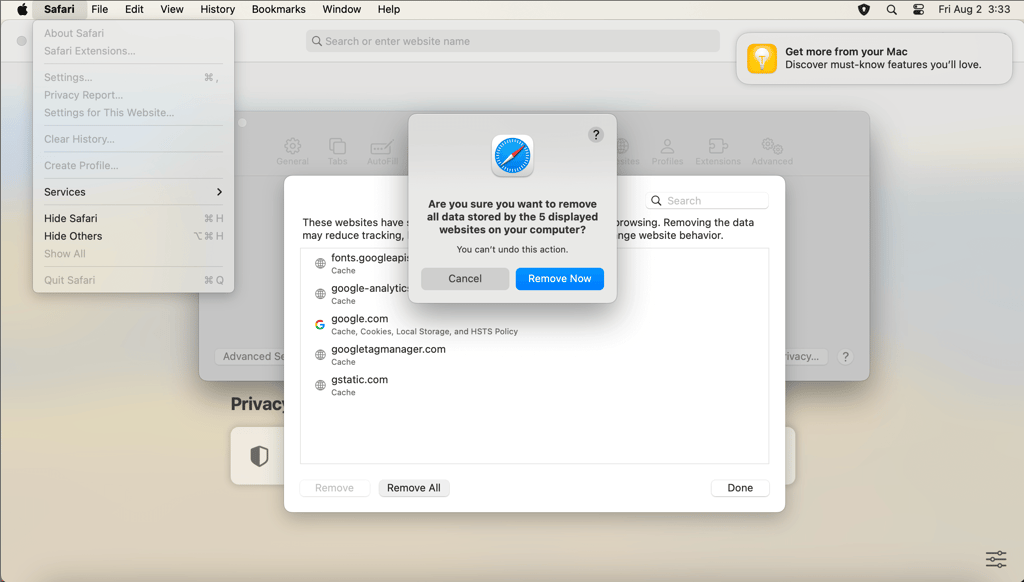The height and width of the screenshot is (582, 1024).
Task: Choose About Safari menu item
Action: 133,33
